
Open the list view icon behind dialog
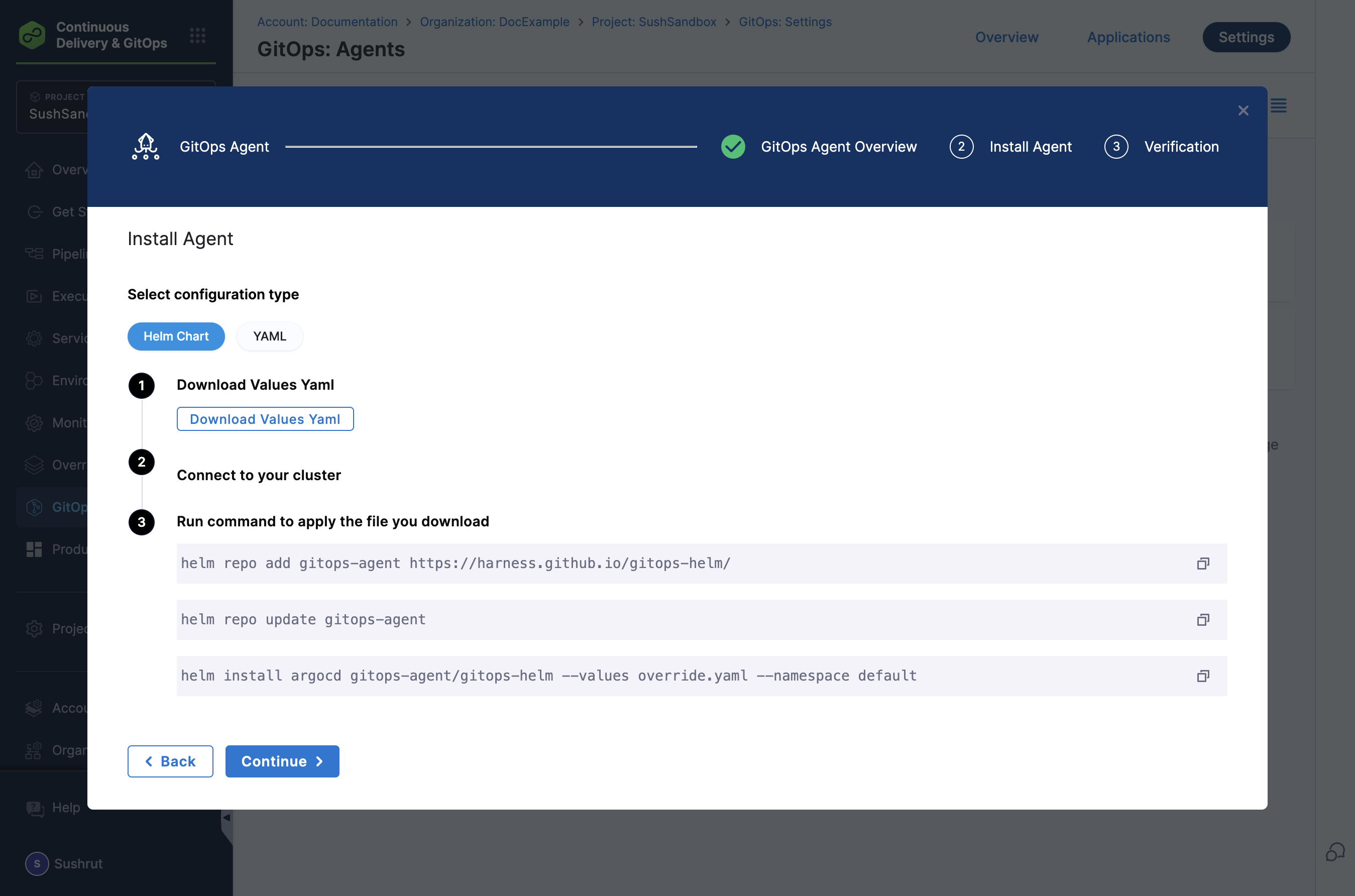[1279, 105]
